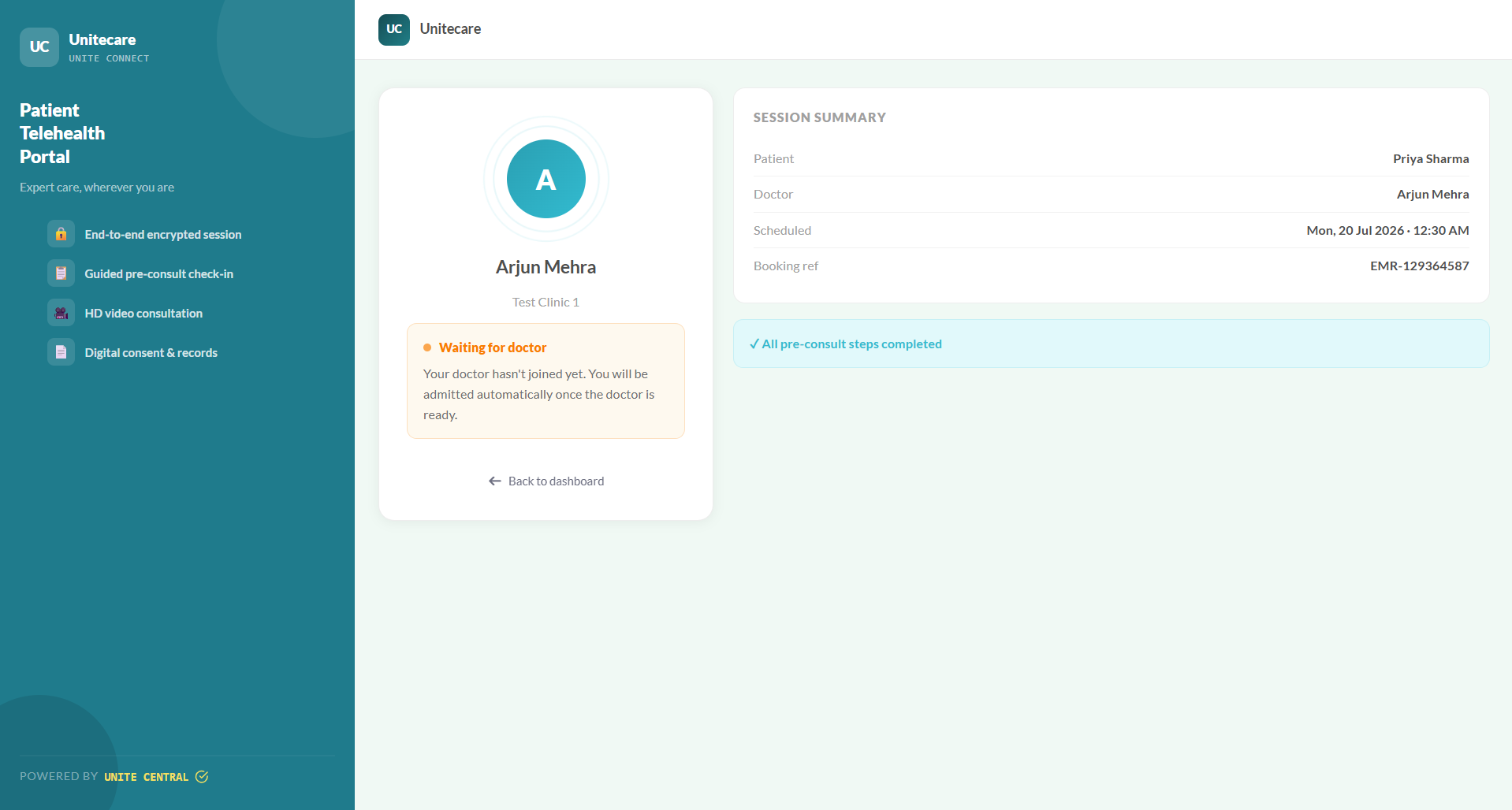Click doctor value 'Arjun Mehra' in summary
This screenshot has height=810, width=1512.
[x=1433, y=194]
